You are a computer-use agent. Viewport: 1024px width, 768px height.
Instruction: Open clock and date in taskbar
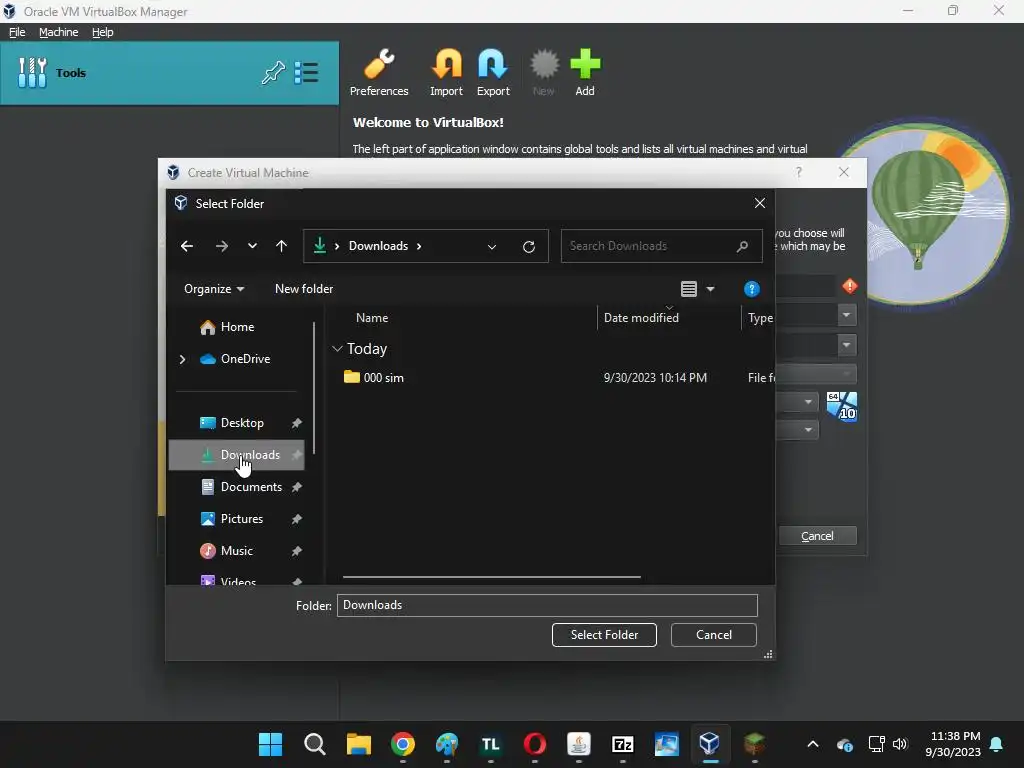[x=953, y=744]
